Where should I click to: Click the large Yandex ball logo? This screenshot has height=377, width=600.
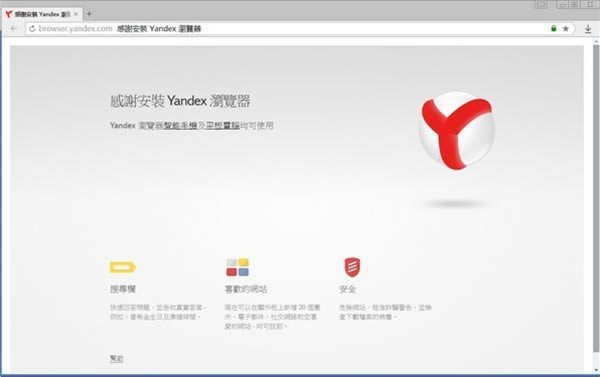click(x=457, y=130)
